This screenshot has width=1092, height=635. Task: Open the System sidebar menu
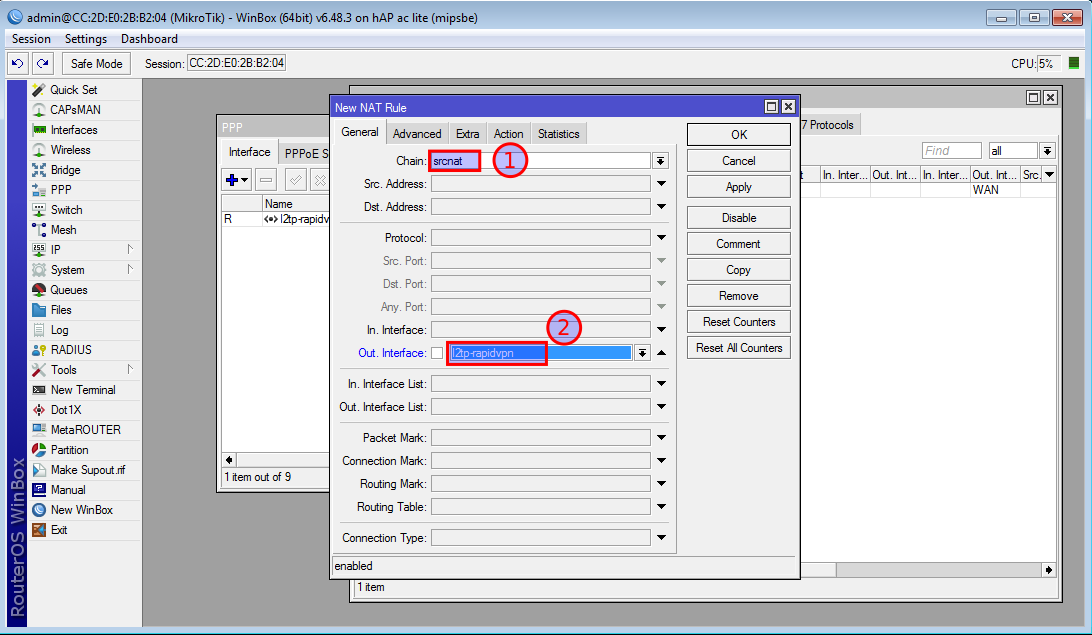click(68, 270)
